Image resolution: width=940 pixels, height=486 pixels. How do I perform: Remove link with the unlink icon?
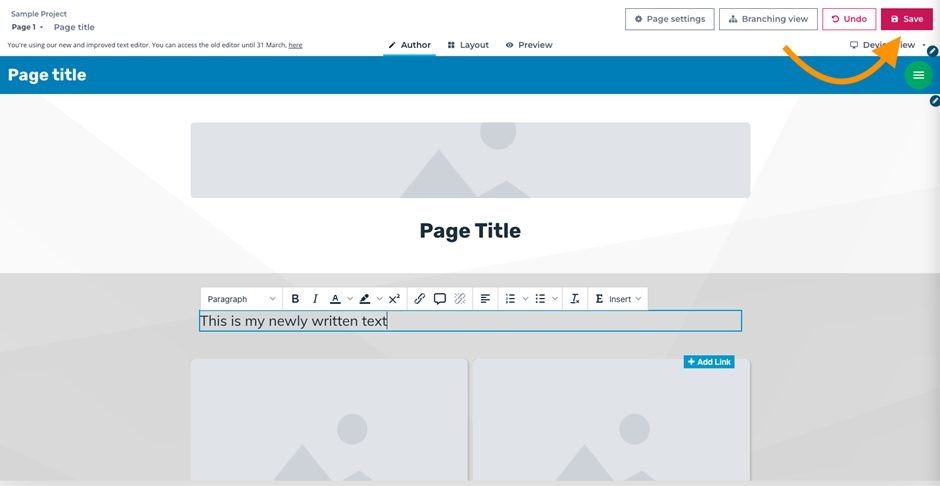pyautogui.click(x=460, y=299)
